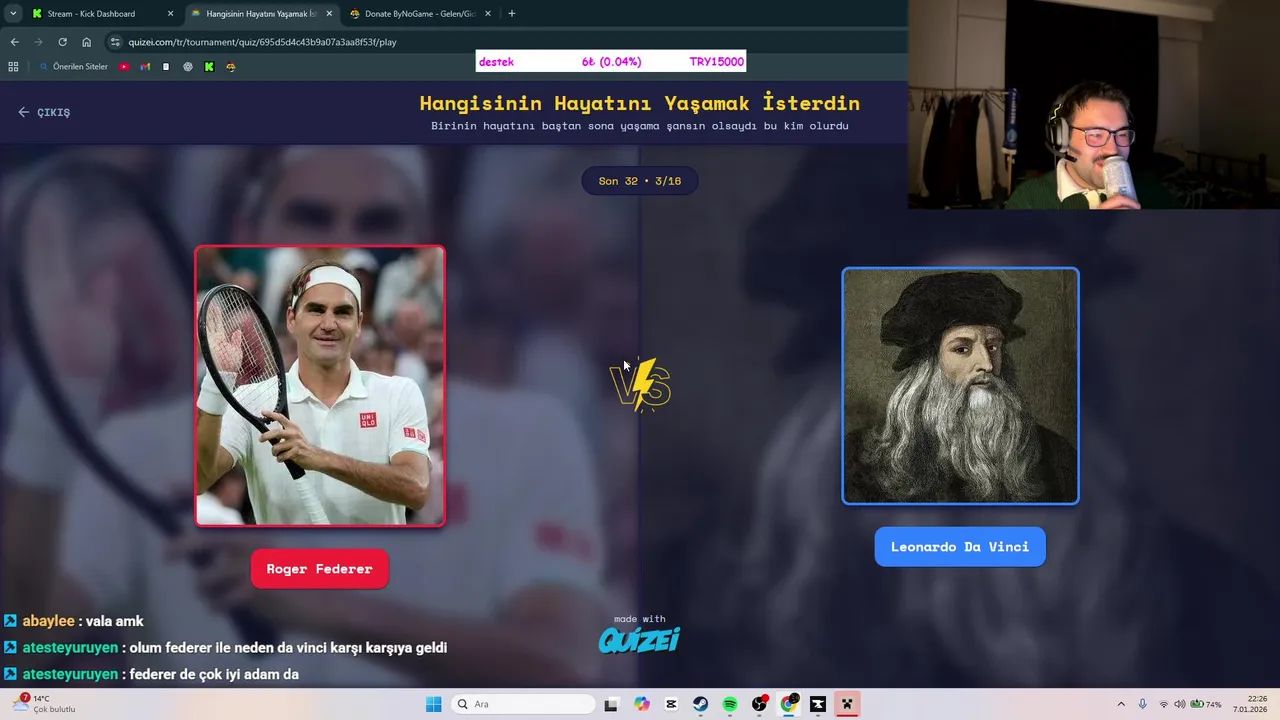1280x720 pixels.
Task: Open the Minecraft creeper app on taskbar
Action: (847, 704)
